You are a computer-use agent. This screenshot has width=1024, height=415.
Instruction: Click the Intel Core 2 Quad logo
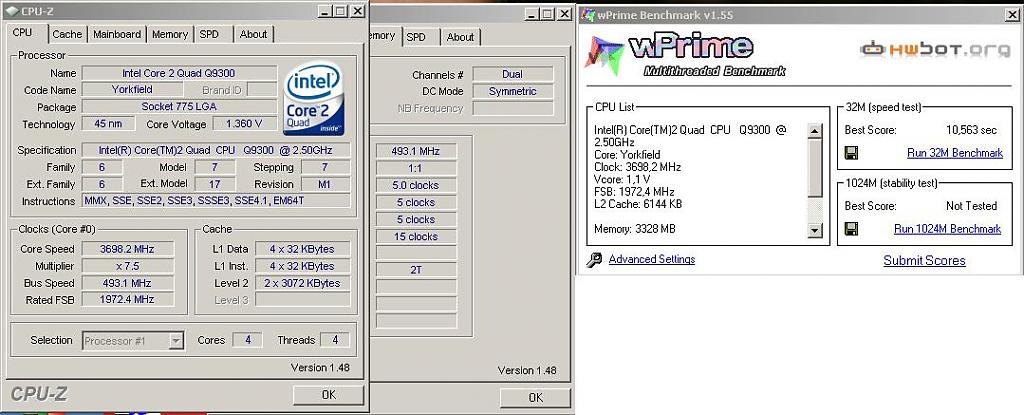(x=314, y=99)
